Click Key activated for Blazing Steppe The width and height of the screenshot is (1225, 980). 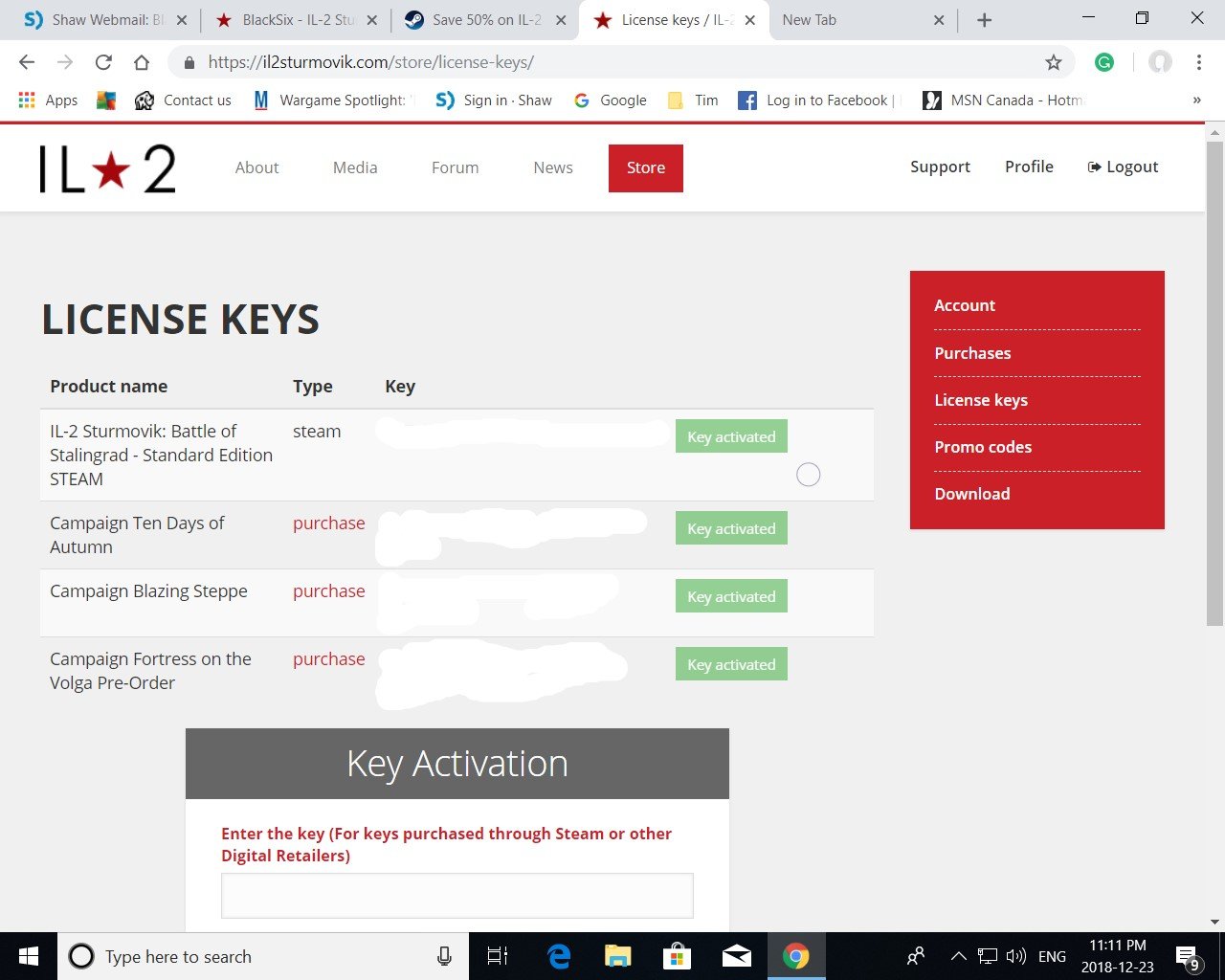[731, 596]
